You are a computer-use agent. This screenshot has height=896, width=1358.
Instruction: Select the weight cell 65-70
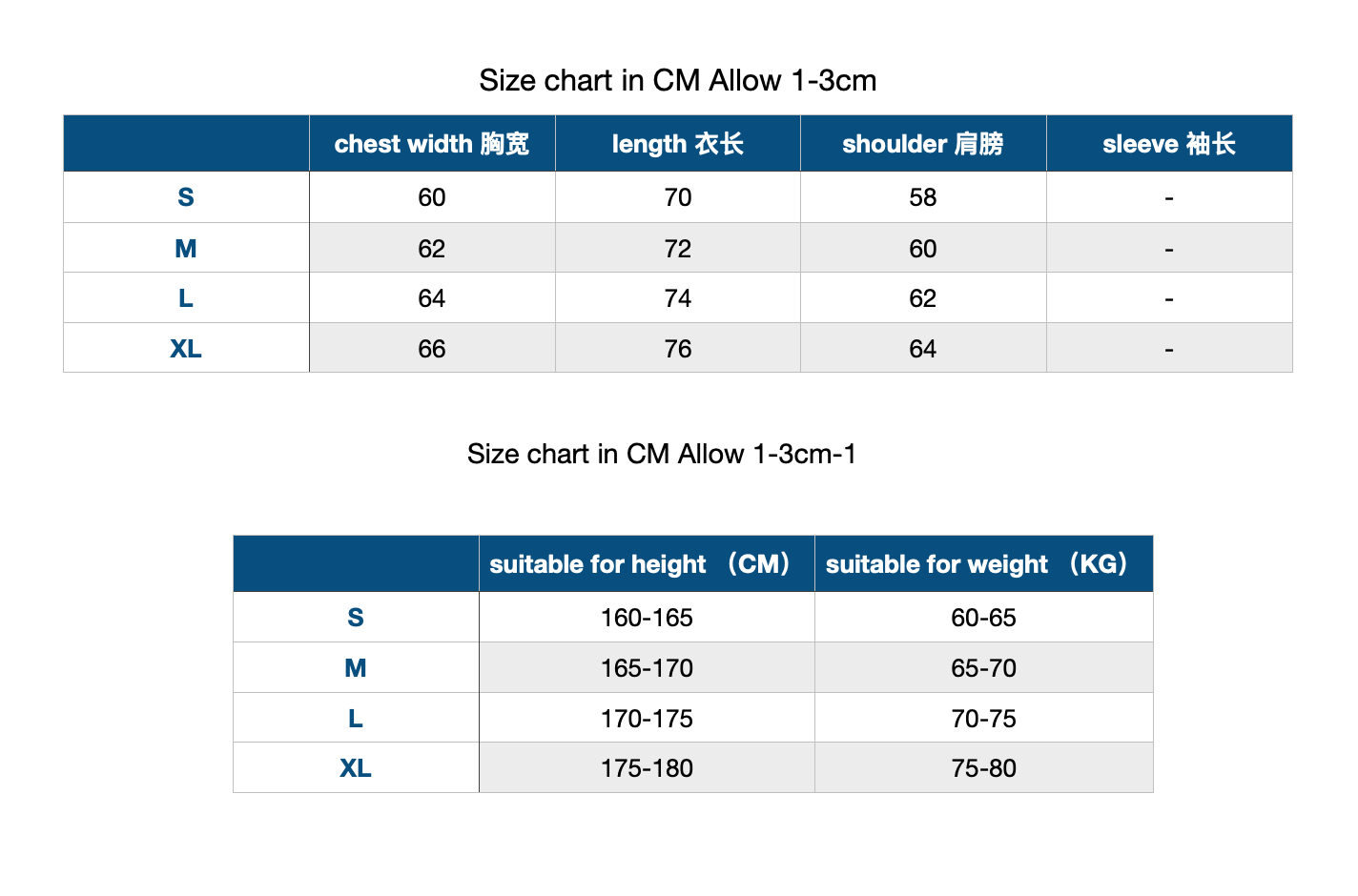click(x=984, y=667)
